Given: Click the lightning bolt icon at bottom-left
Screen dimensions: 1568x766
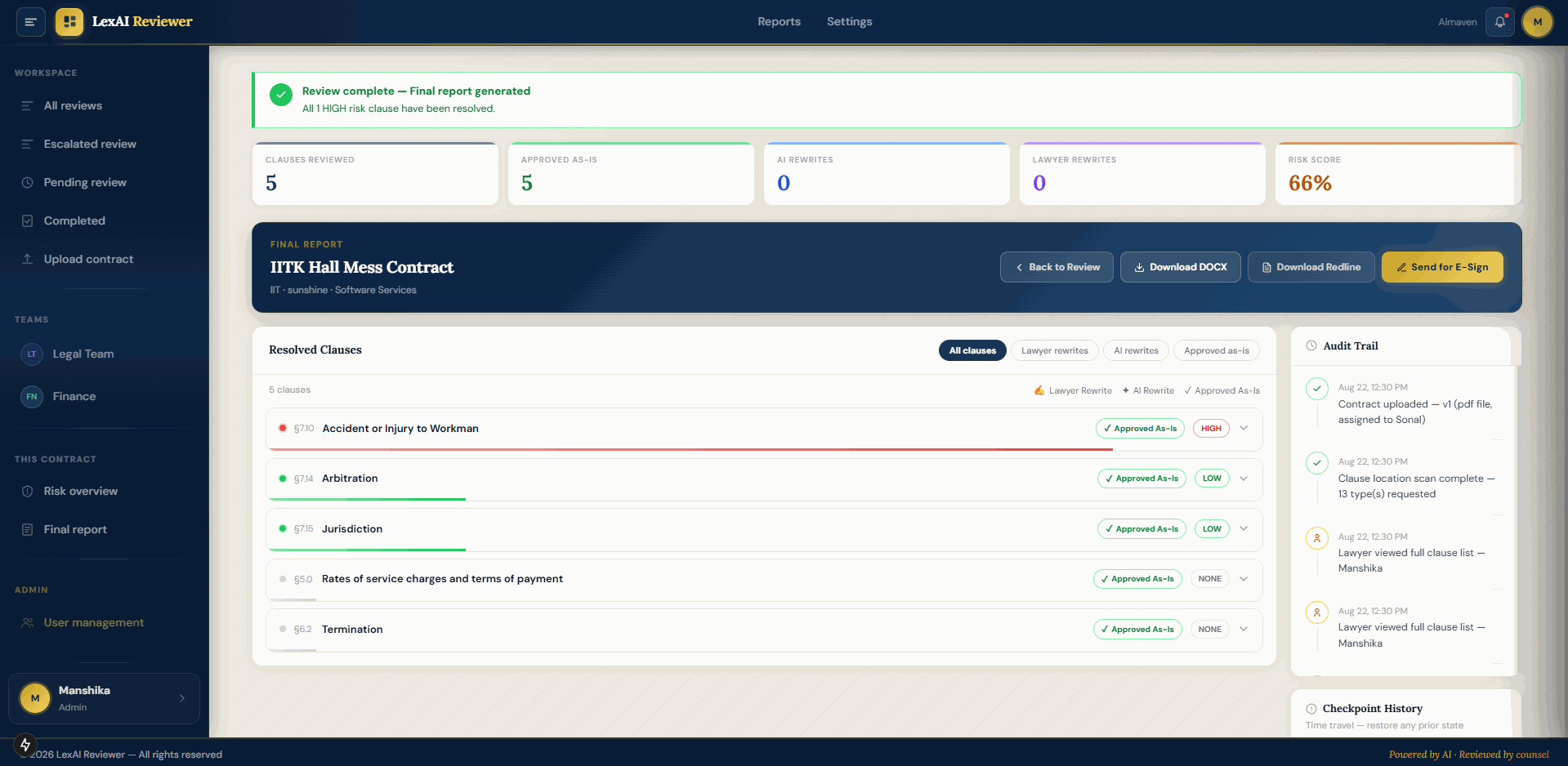Looking at the screenshot, I should pos(25,745).
